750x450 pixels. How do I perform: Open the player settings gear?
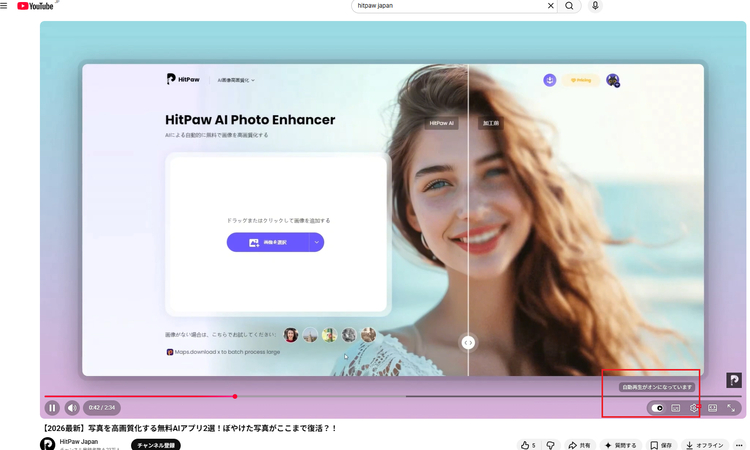694,408
